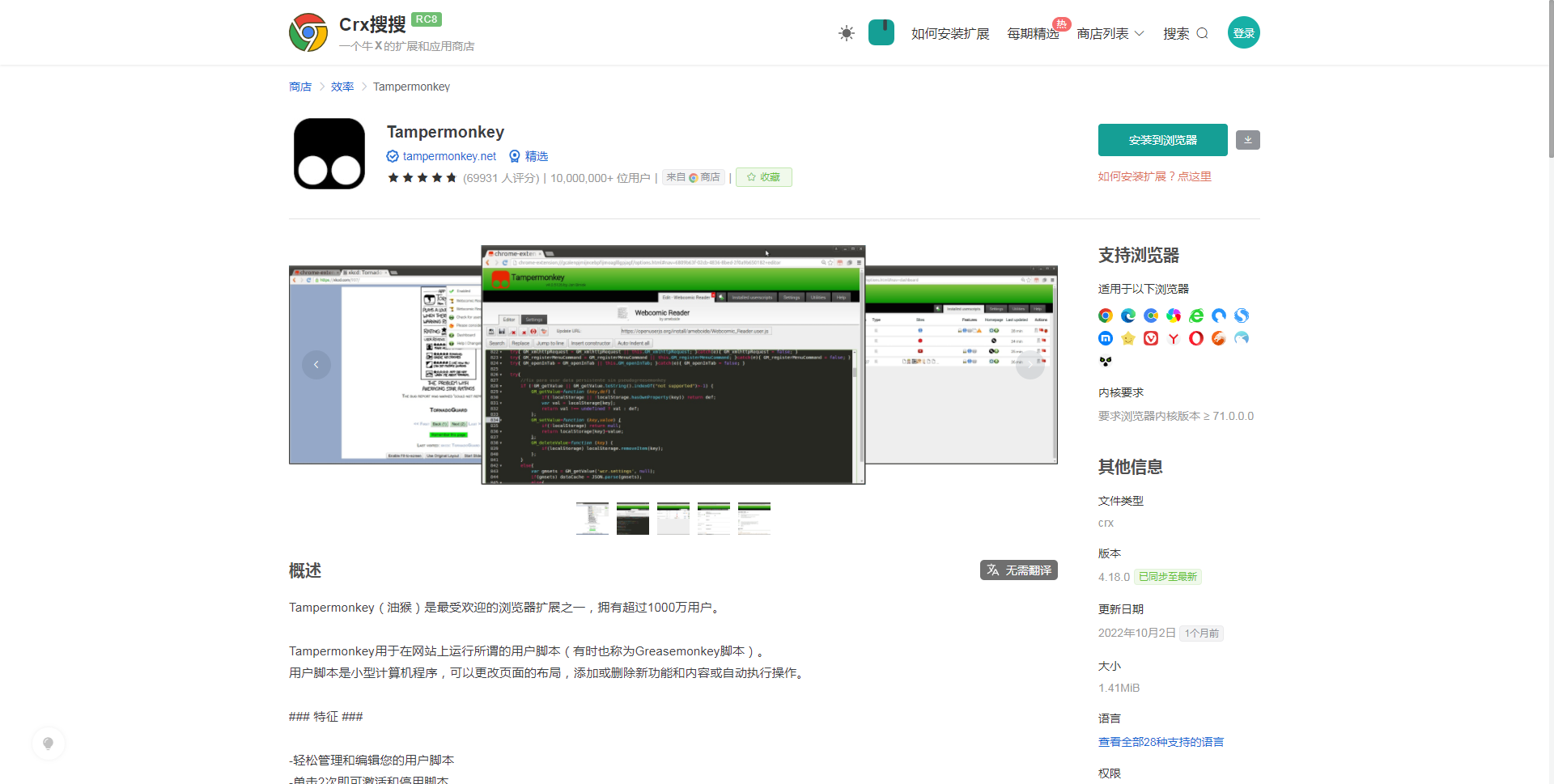Click the green square icon in header
Screen dimensions: 1554x784
881,32
